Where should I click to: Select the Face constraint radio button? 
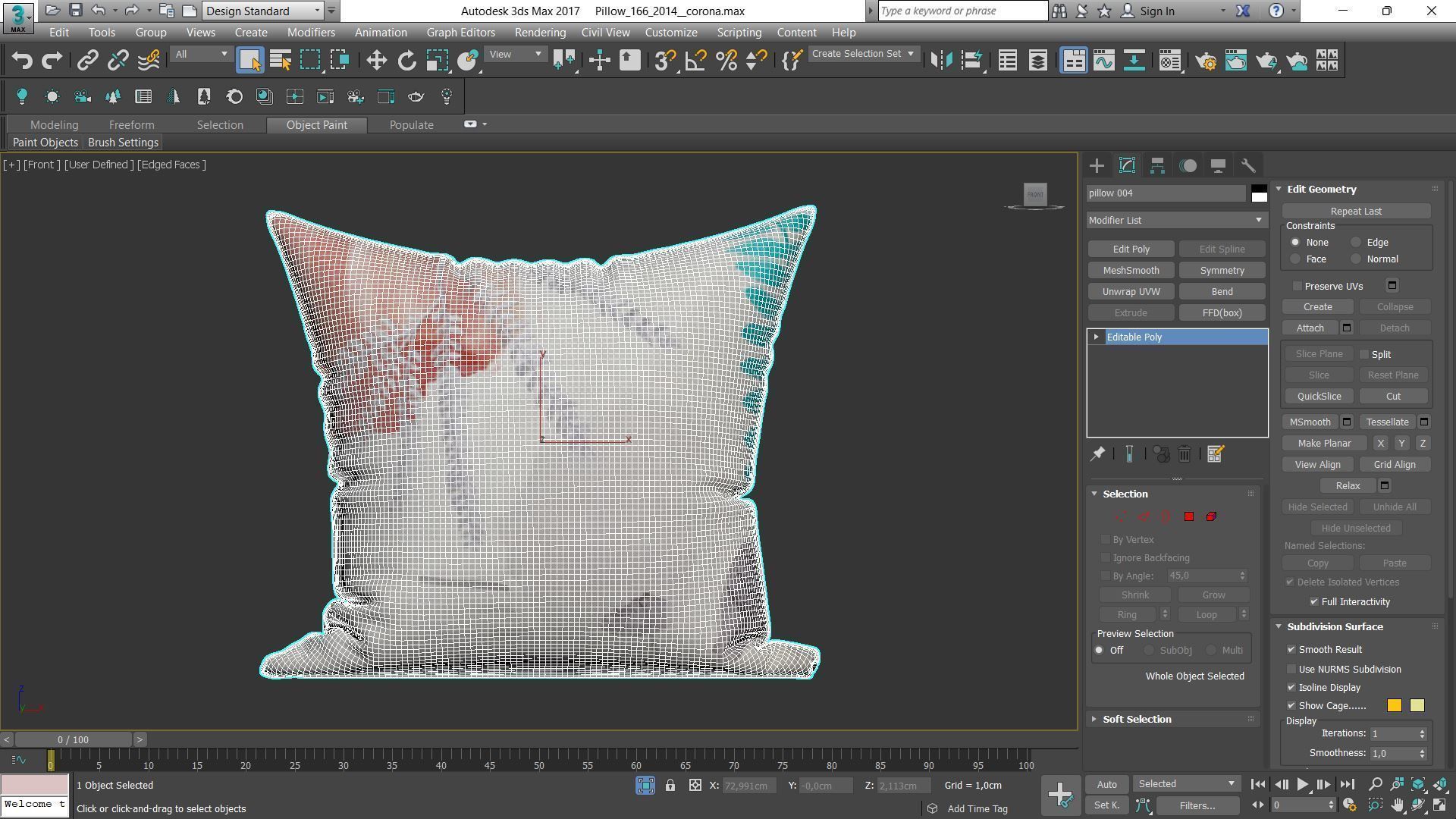pos(1295,259)
